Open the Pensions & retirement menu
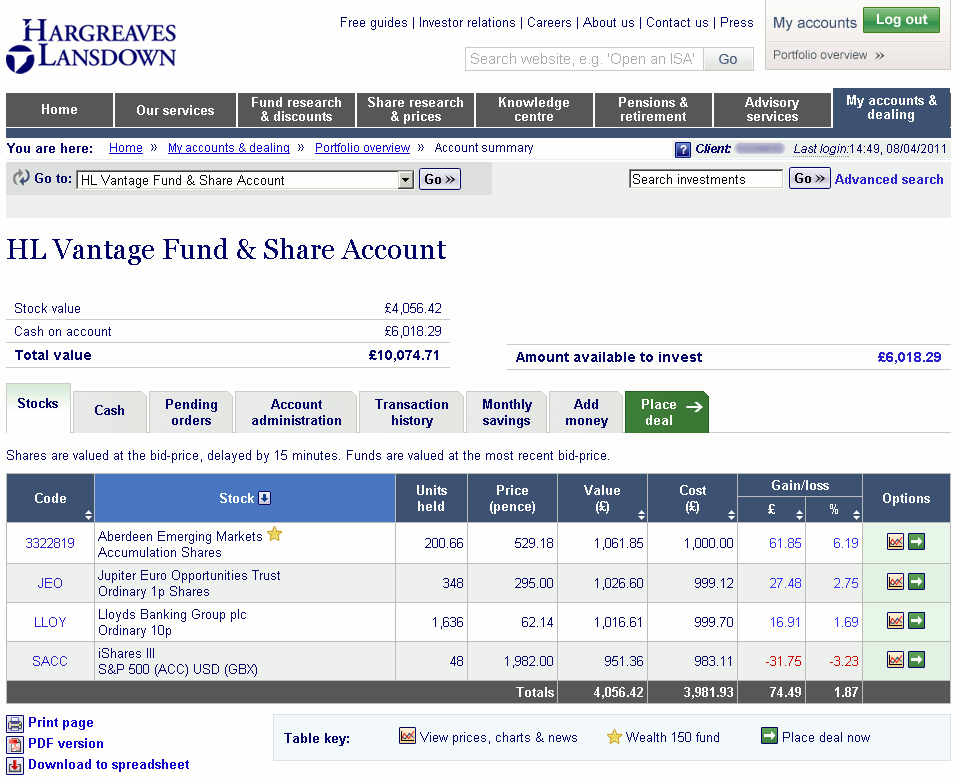This screenshot has width=957, height=781. point(653,110)
